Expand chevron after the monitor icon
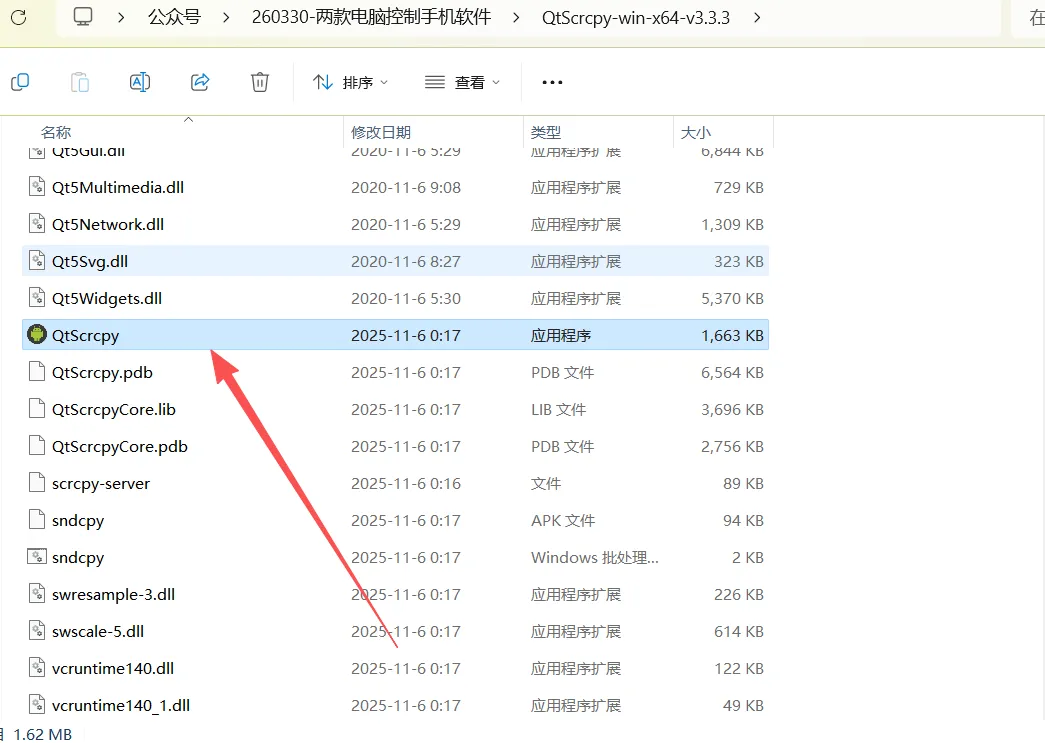The width and height of the screenshot is (1045, 743). coord(121,17)
